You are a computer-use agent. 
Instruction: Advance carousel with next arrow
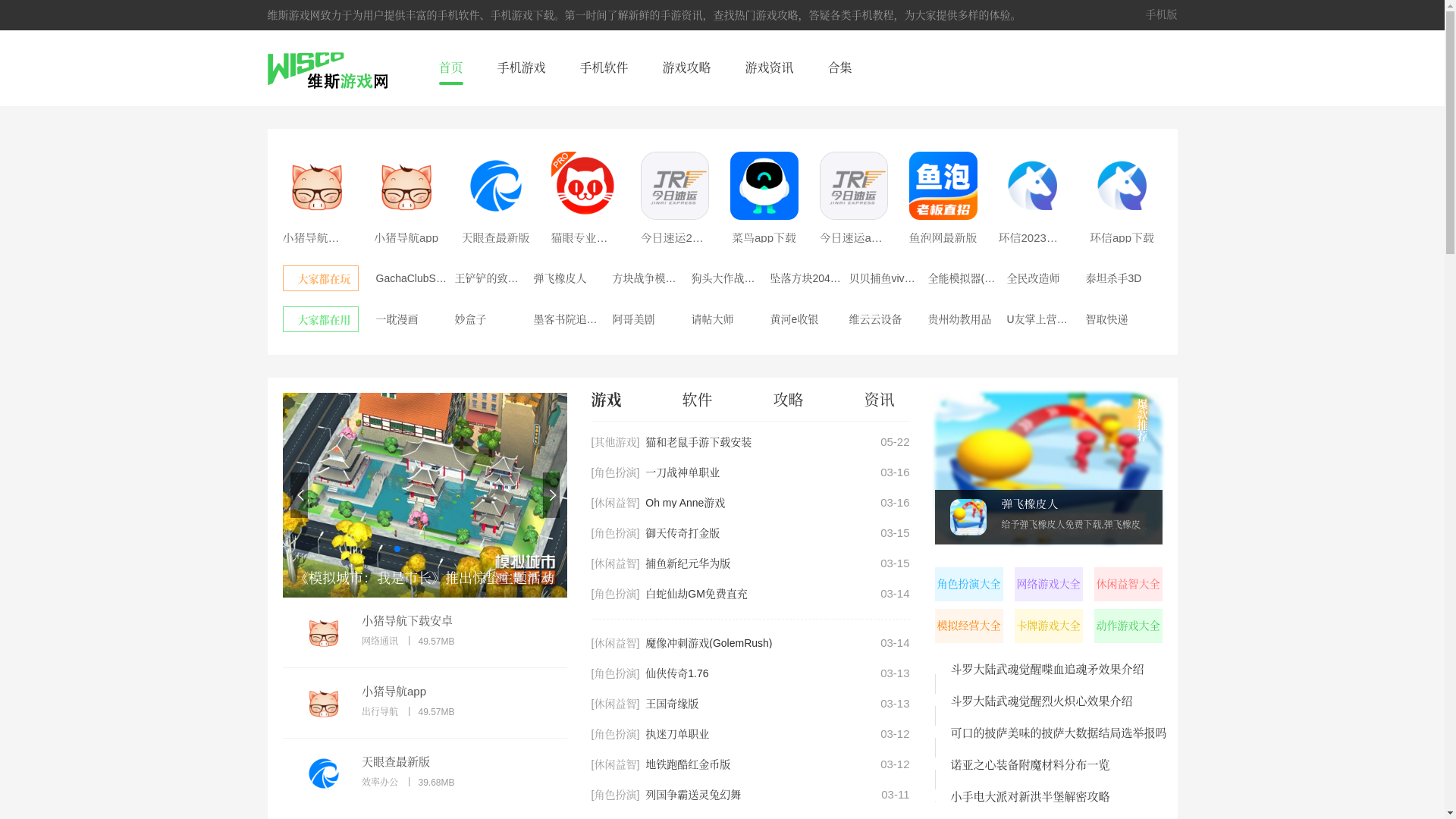click(551, 495)
